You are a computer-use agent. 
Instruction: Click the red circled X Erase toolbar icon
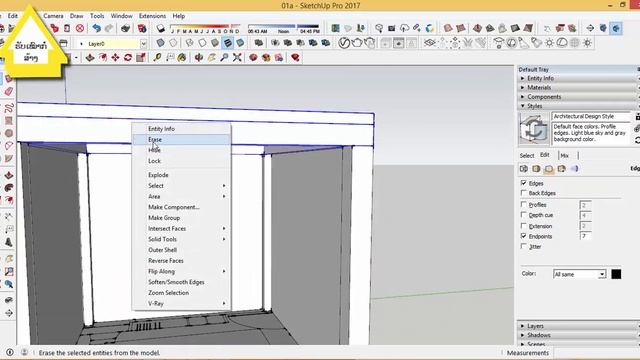coord(80,28)
